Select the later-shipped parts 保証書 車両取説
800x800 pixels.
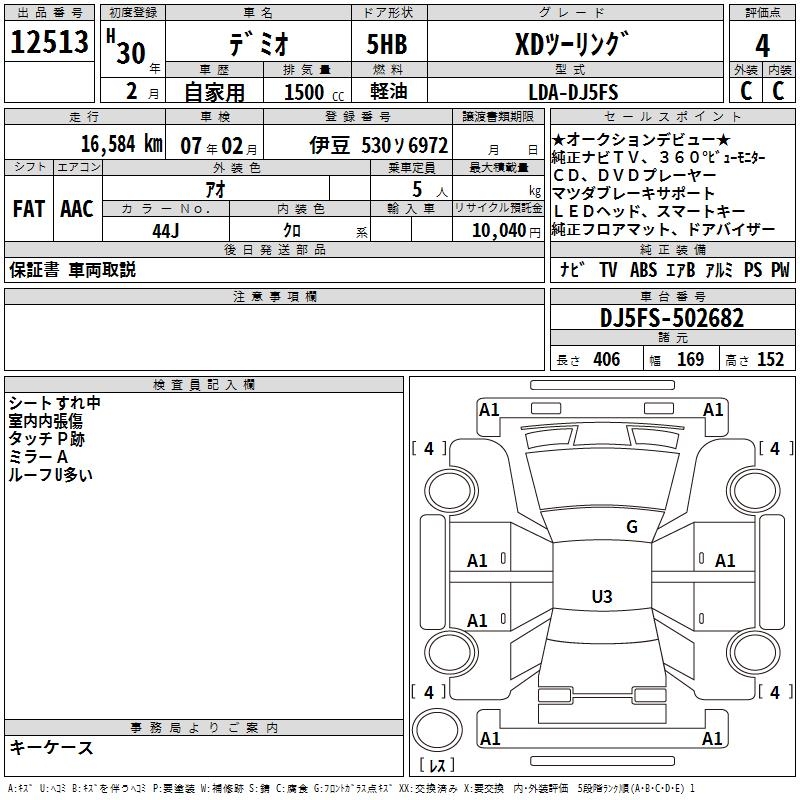[72, 270]
